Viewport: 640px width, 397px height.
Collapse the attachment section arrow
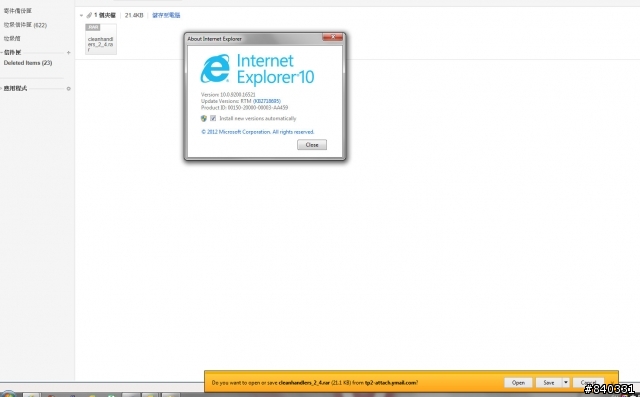coord(81,16)
